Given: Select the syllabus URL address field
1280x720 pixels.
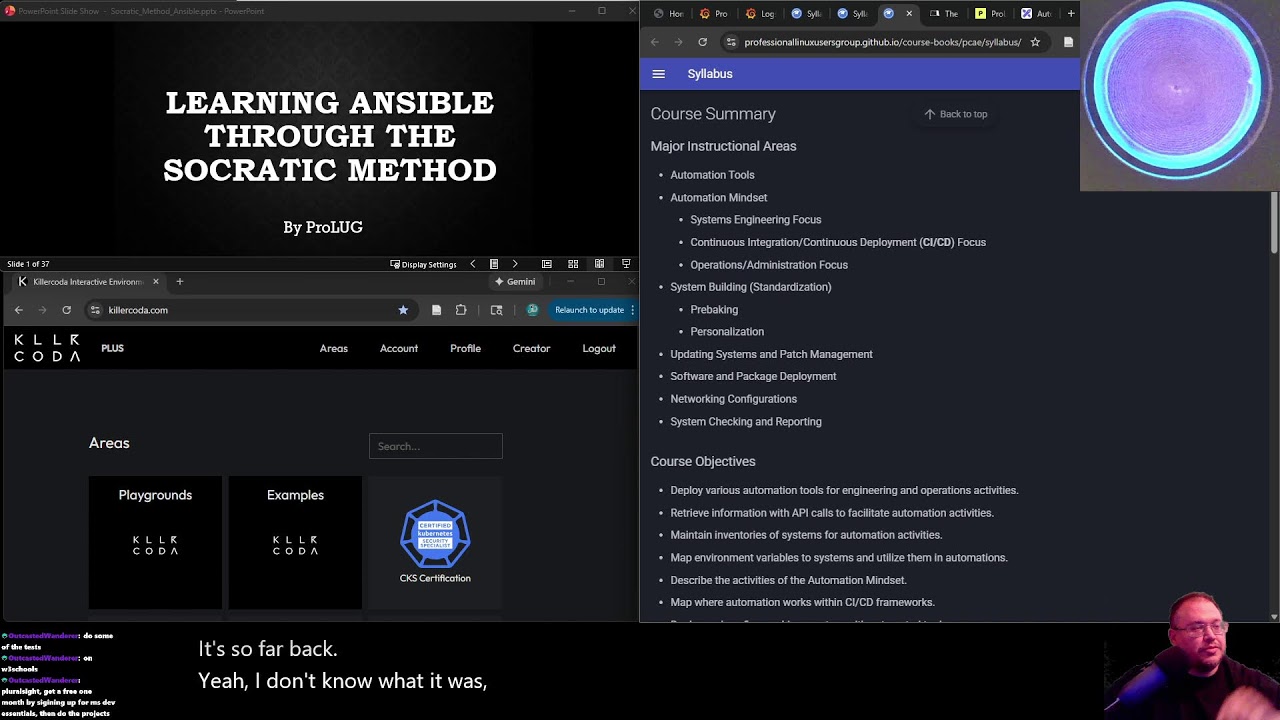Looking at the screenshot, I should point(882,42).
